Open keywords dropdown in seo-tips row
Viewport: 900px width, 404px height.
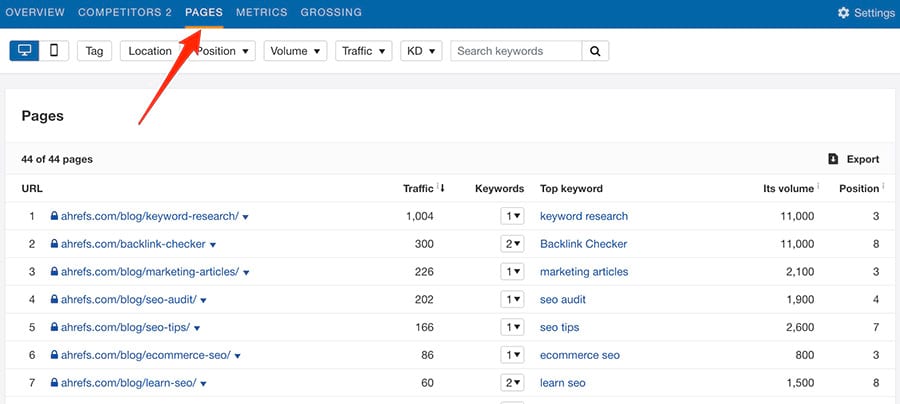(512, 327)
